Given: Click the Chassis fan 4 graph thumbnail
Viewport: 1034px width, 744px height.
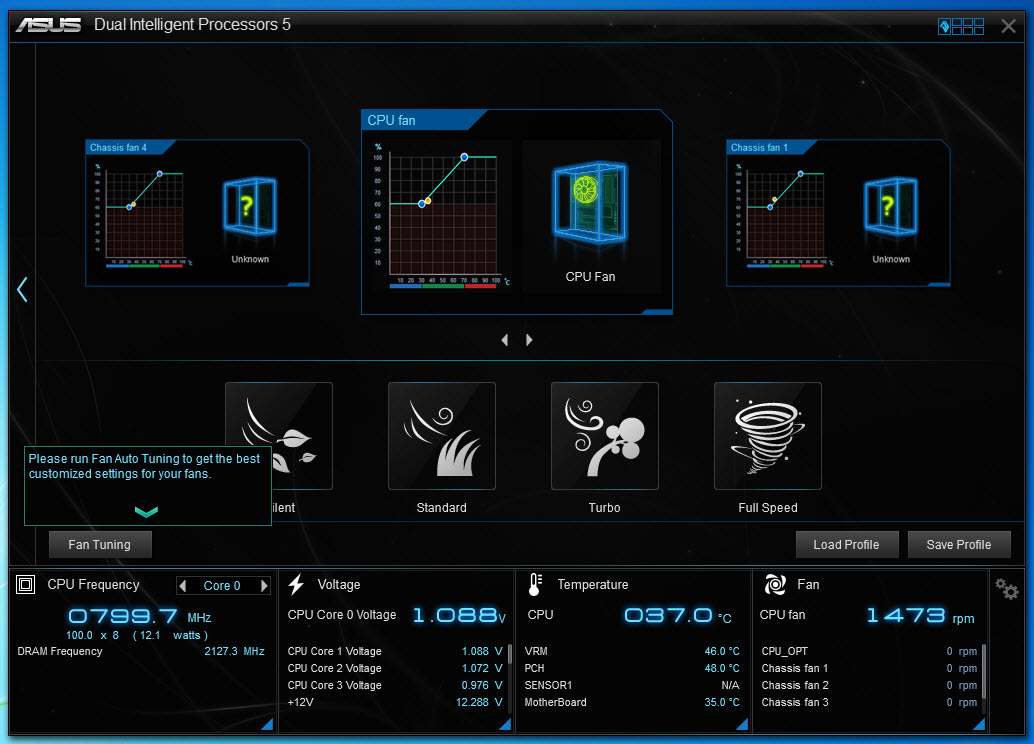Looking at the screenshot, I should 142,214.
